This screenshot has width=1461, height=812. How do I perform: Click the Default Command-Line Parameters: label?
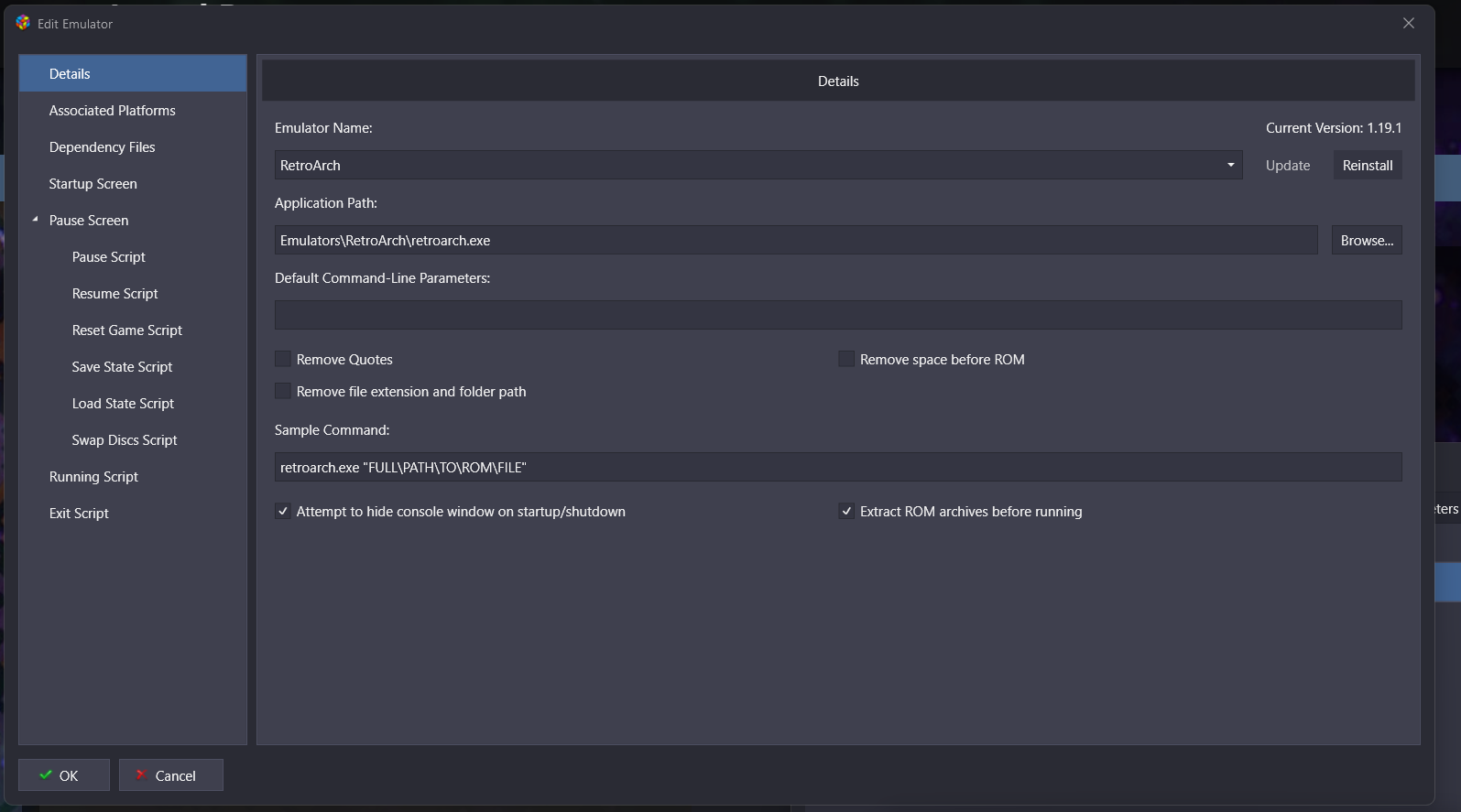[x=383, y=278]
